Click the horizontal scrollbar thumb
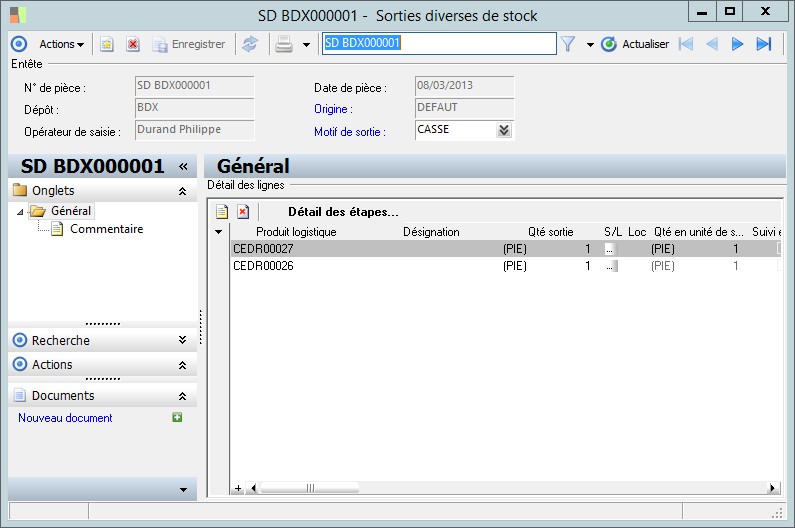The image size is (795, 528). [310, 488]
